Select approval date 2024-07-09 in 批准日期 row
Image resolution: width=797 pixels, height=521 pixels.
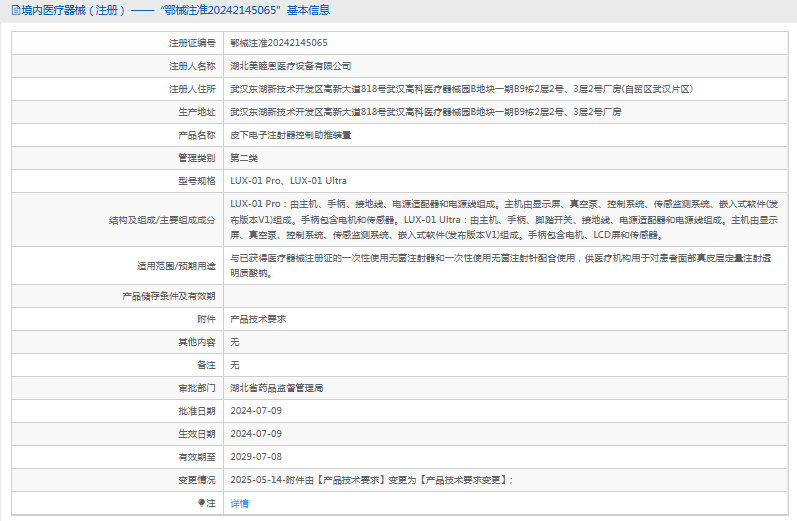tap(256, 411)
